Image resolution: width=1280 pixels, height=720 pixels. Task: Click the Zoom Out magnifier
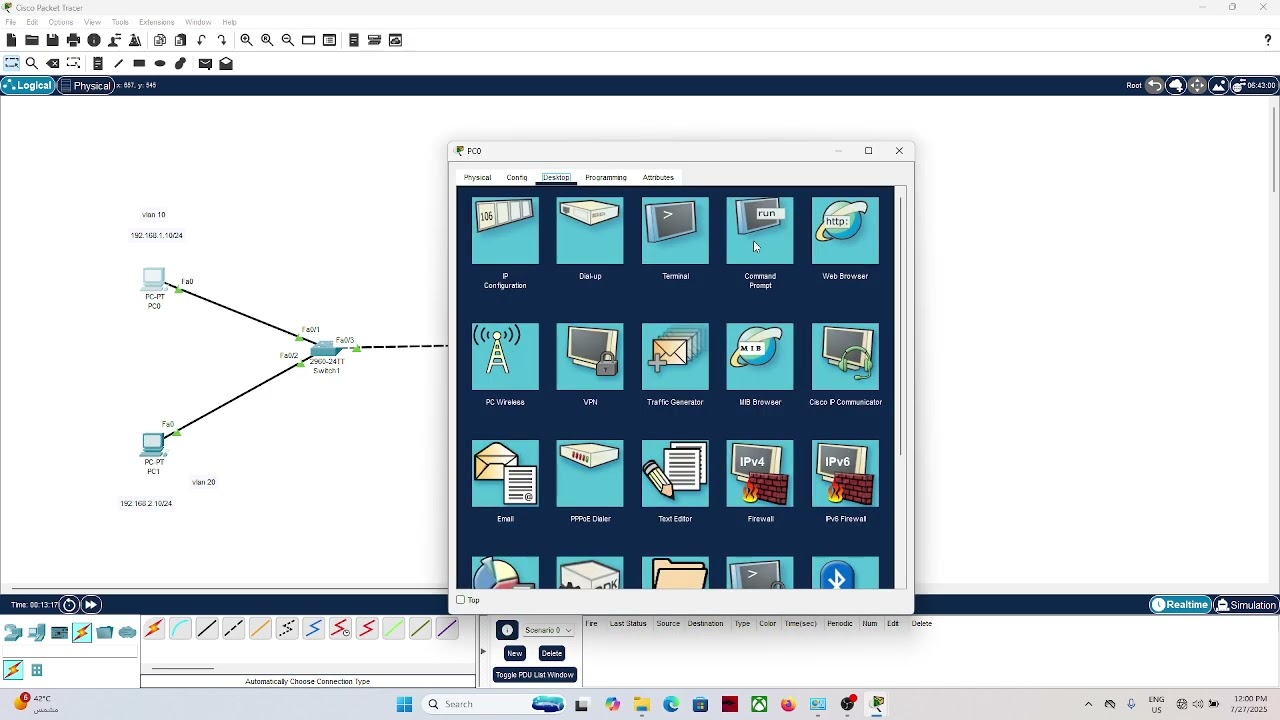(x=288, y=40)
